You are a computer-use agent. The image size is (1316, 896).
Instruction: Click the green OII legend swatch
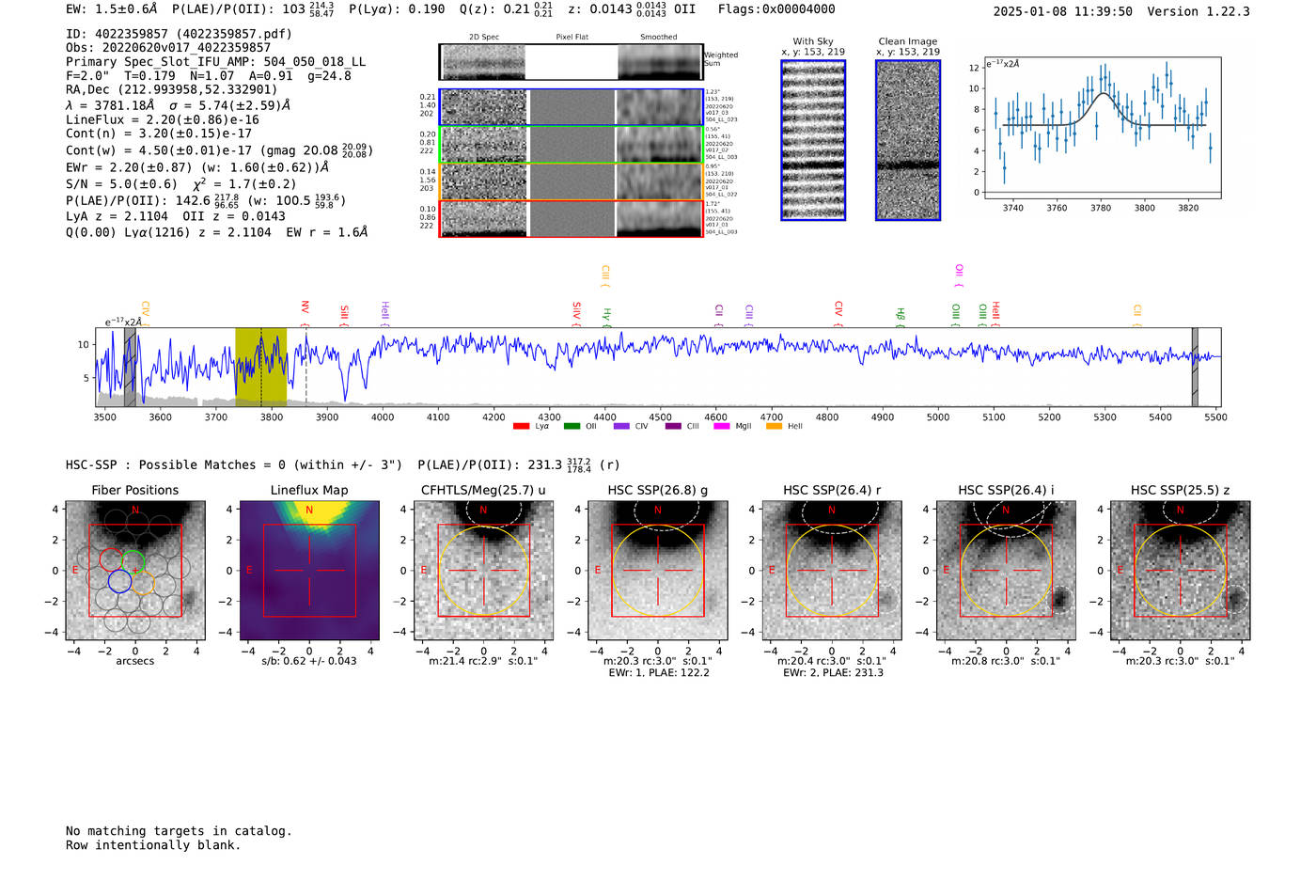[572, 426]
